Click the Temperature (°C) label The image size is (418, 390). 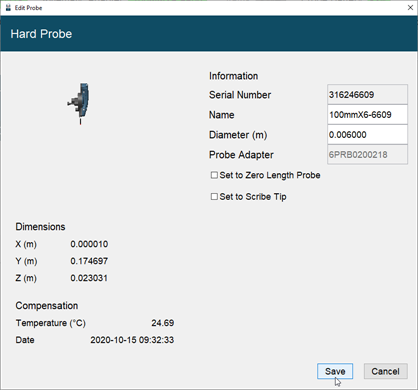tap(51, 323)
